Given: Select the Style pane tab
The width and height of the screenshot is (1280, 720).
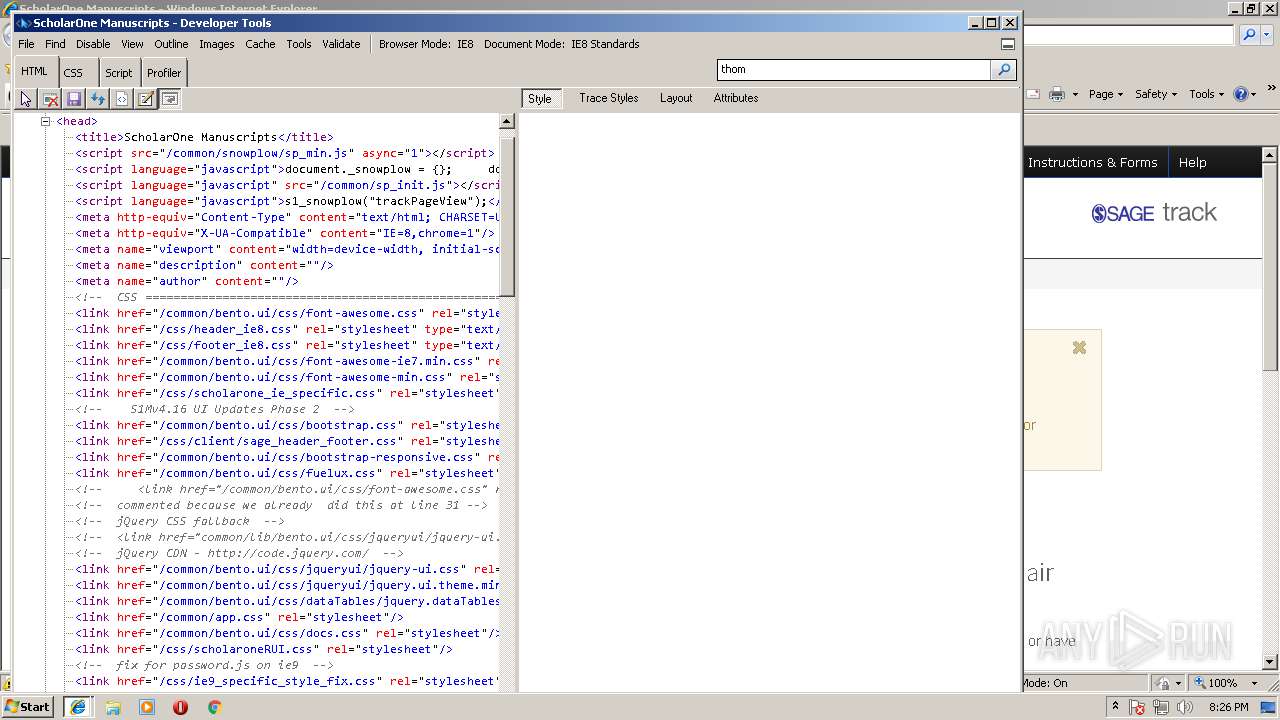Looking at the screenshot, I should click(x=540, y=98).
